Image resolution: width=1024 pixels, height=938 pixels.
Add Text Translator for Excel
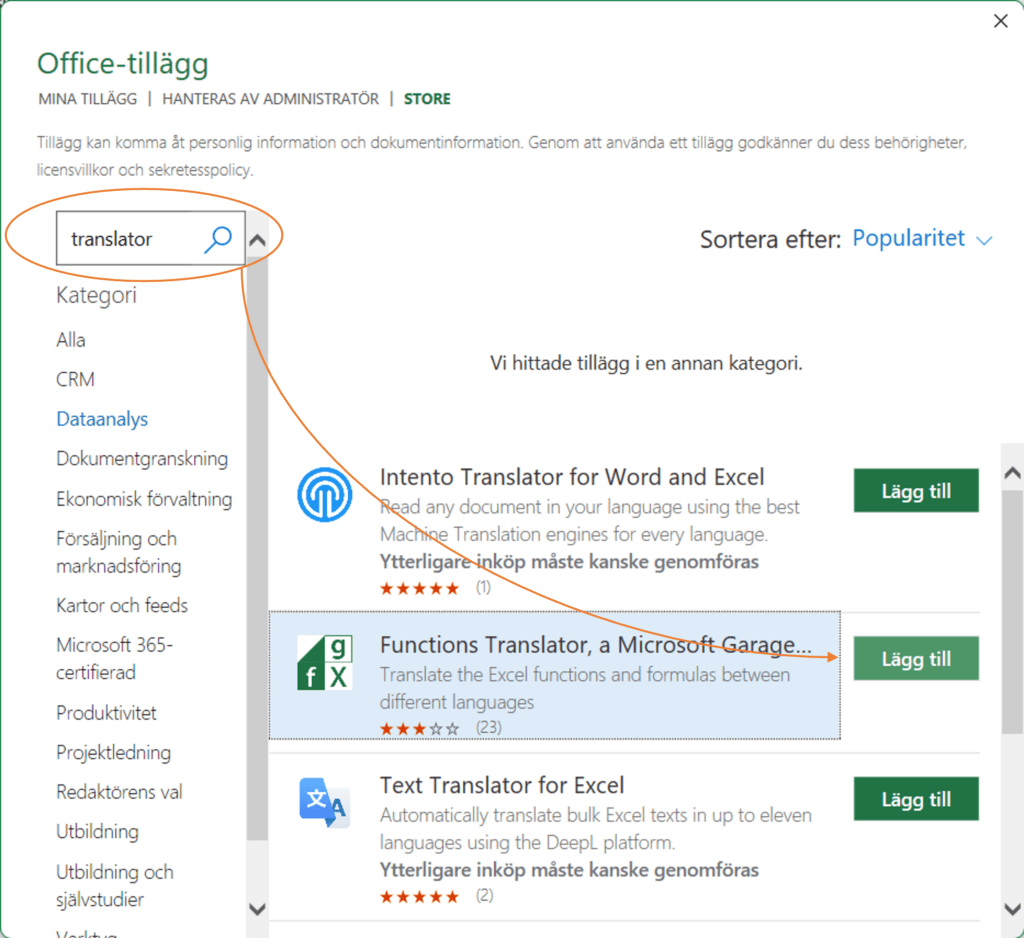[915, 799]
